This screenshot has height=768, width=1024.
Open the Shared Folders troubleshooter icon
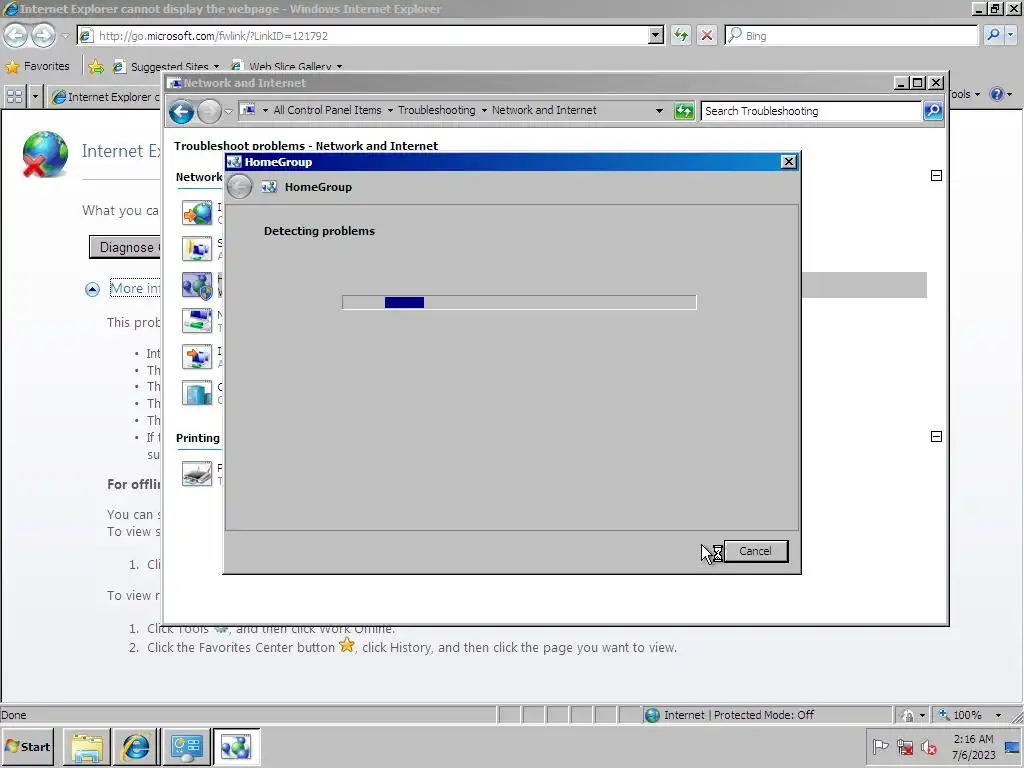[x=197, y=249]
